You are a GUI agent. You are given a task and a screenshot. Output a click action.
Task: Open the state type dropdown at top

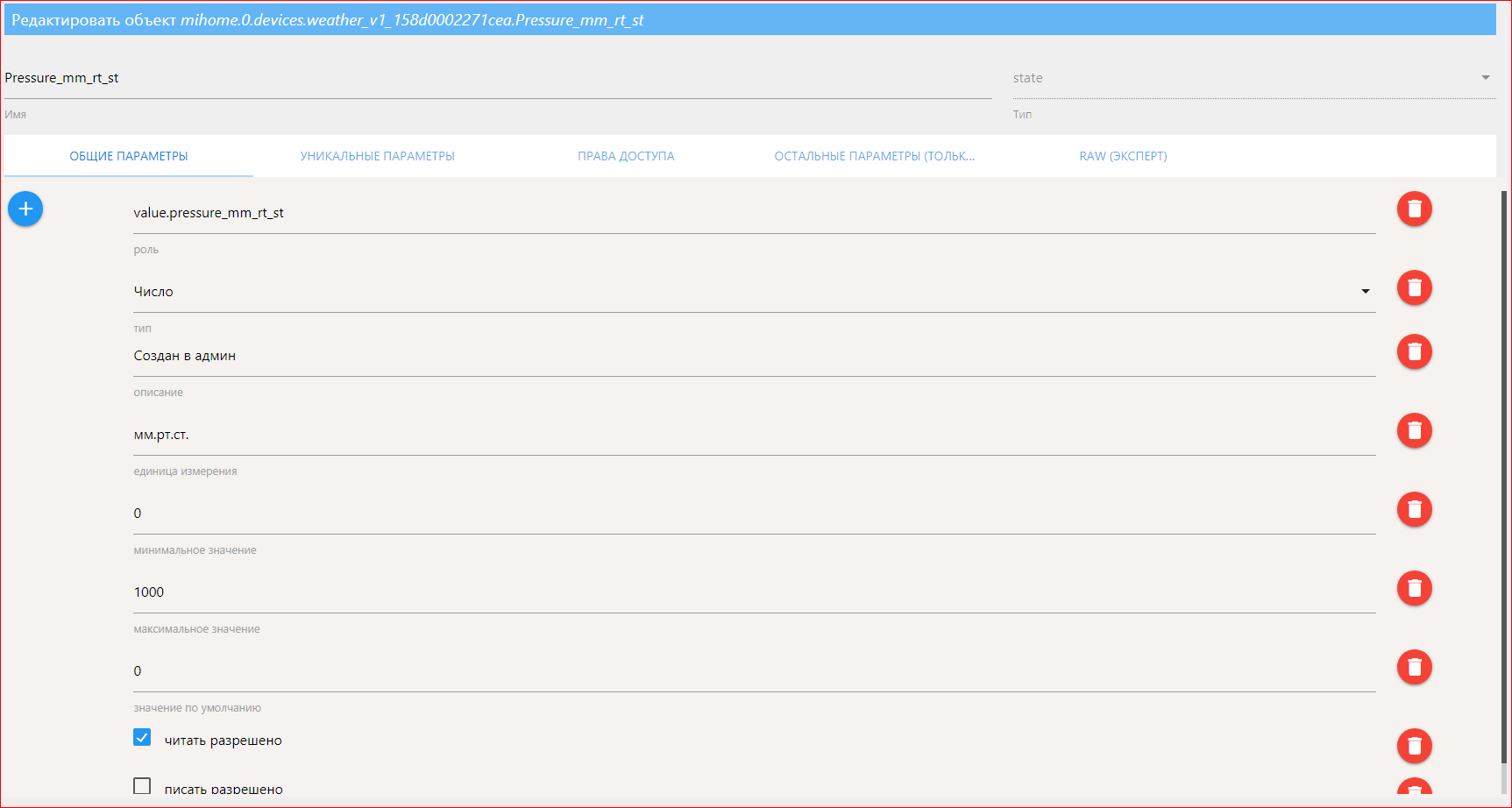(x=1254, y=78)
